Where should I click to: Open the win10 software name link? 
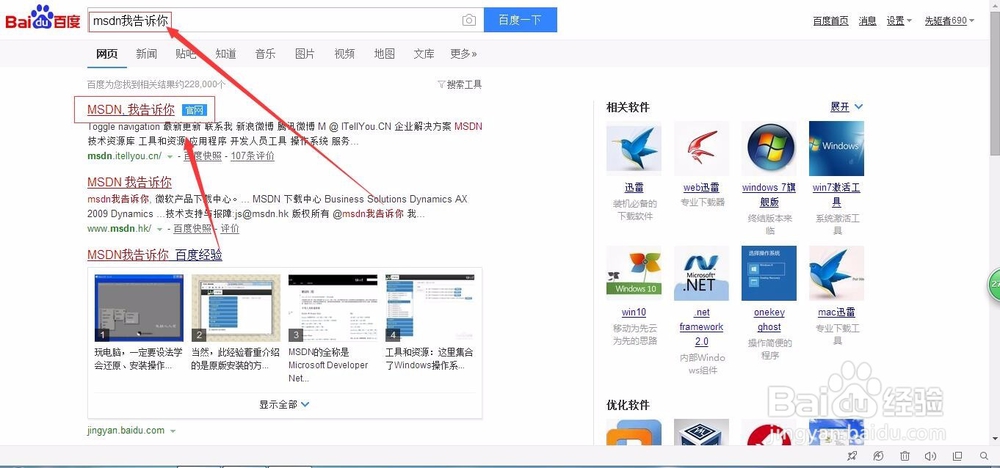[634, 312]
